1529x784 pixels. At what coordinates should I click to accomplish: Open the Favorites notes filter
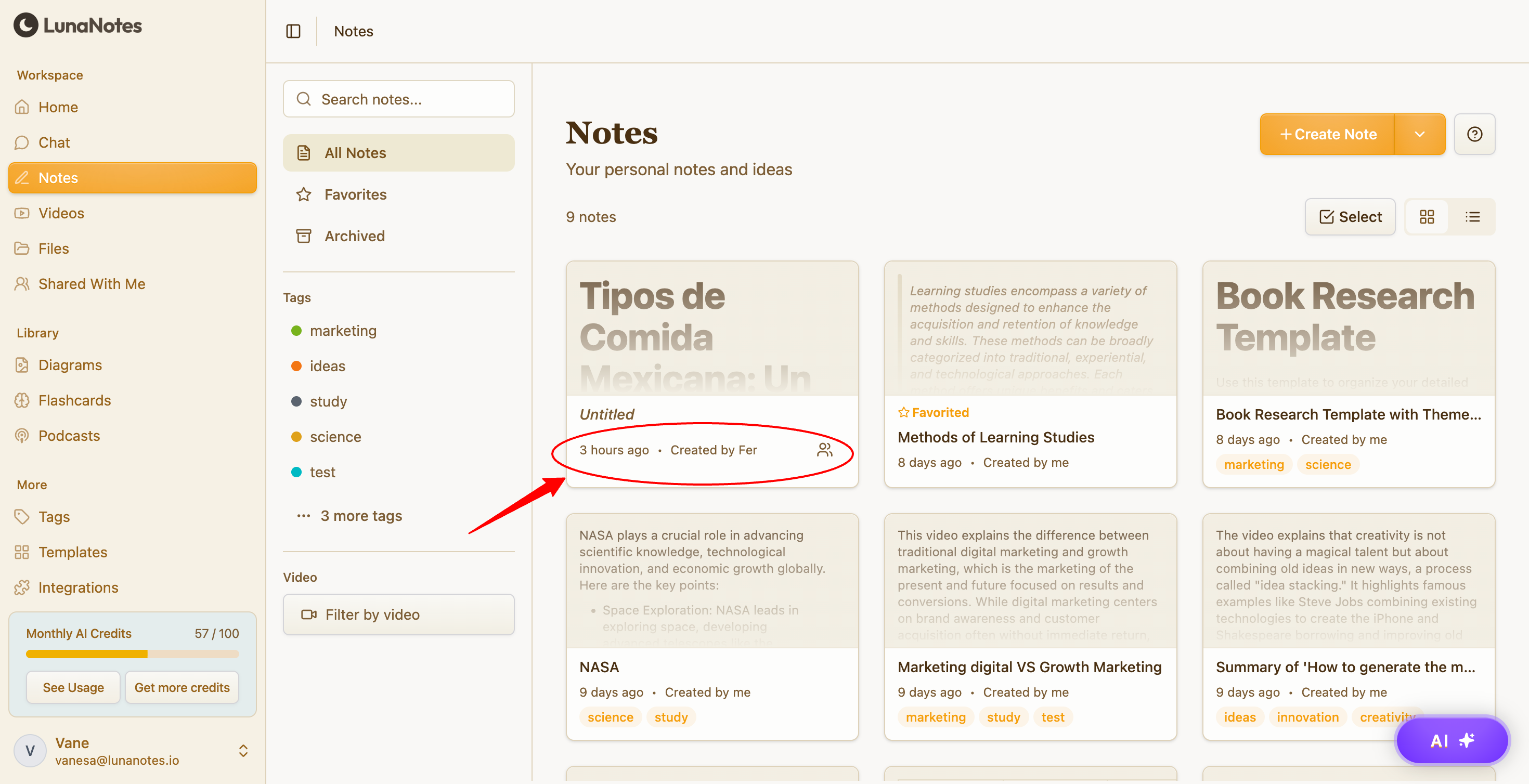(355, 194)
